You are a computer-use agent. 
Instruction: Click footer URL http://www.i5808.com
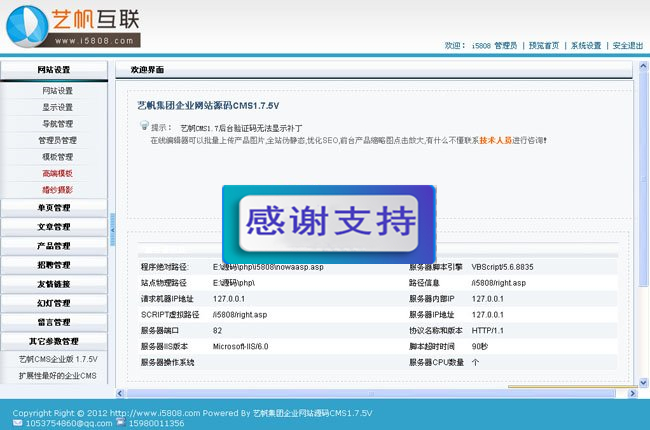[x=155, y=413]
